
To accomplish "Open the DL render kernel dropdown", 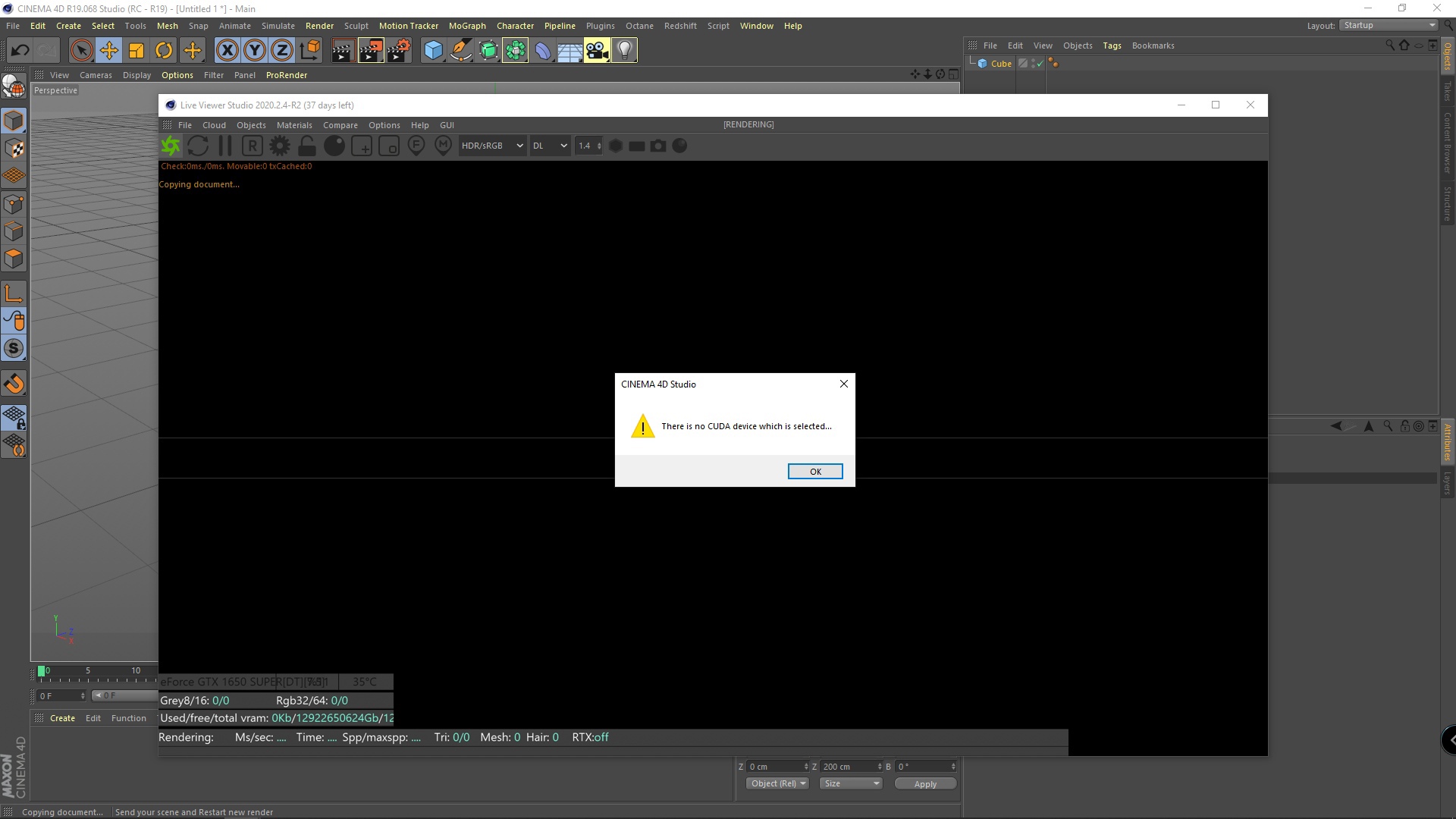I will tap(550, 146).
